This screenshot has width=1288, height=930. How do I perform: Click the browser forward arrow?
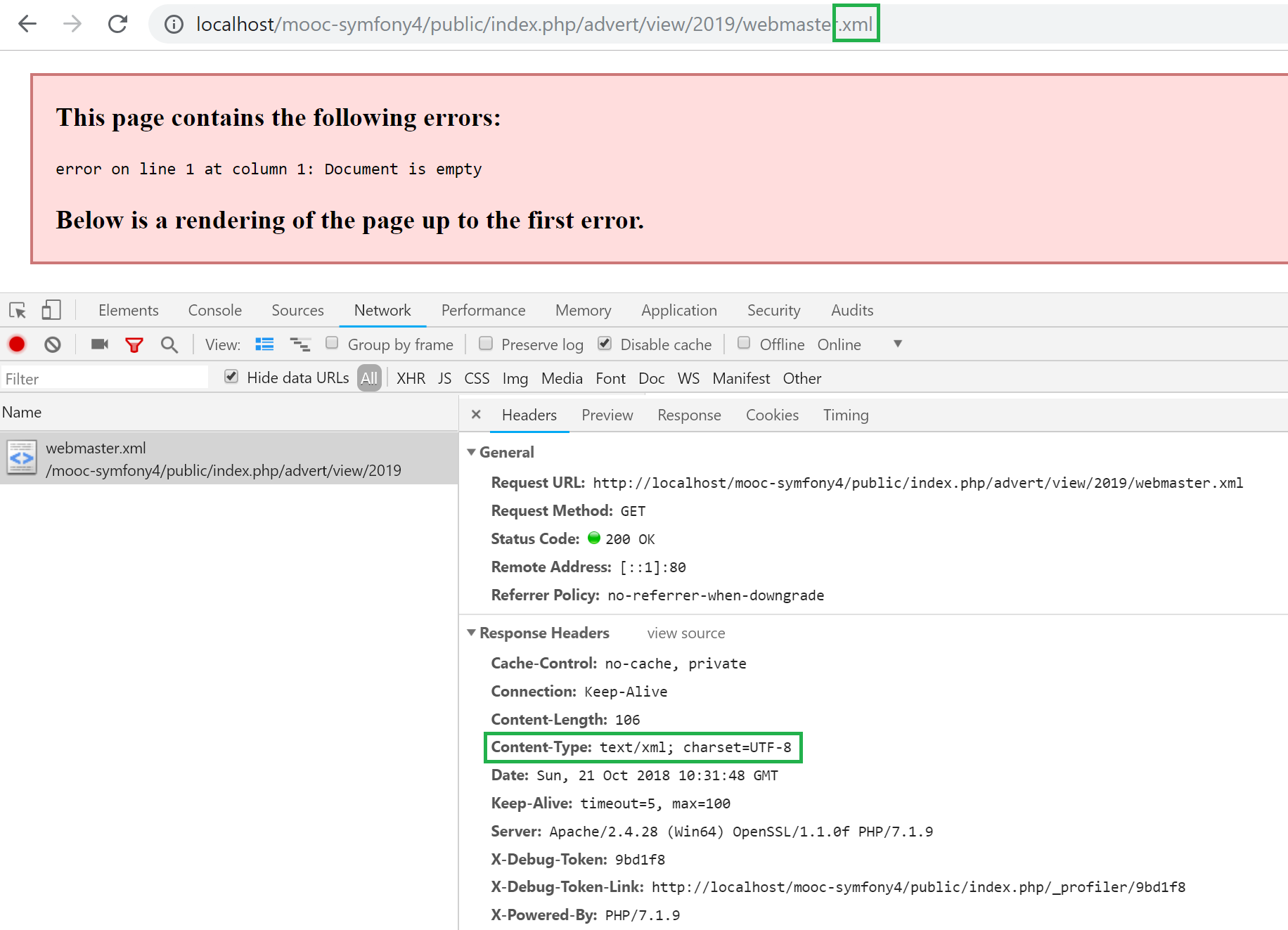[x=72, y=24]
